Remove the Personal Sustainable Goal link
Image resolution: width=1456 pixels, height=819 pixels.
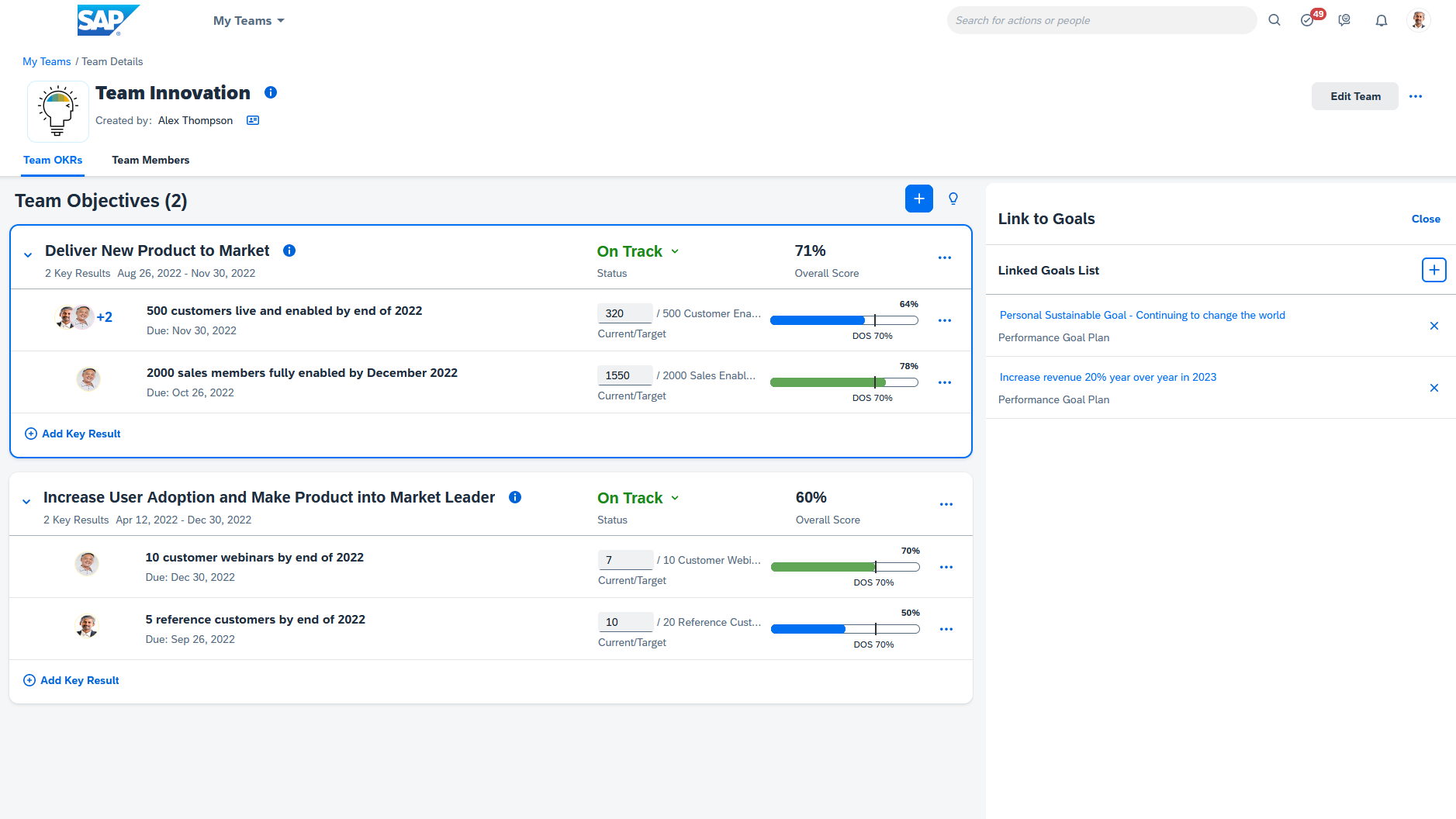coord(1434,326)
